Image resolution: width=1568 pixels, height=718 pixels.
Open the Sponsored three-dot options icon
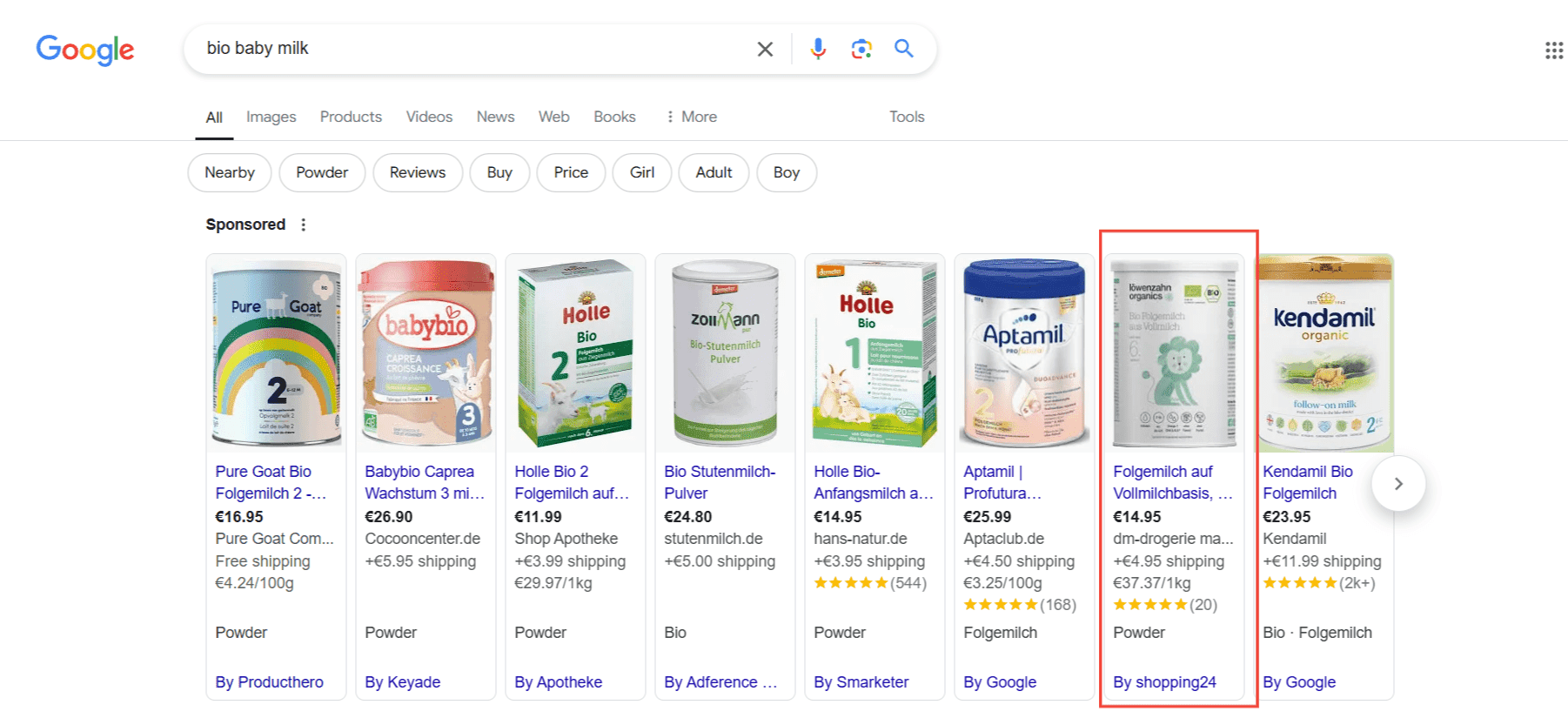pos(304,225)
